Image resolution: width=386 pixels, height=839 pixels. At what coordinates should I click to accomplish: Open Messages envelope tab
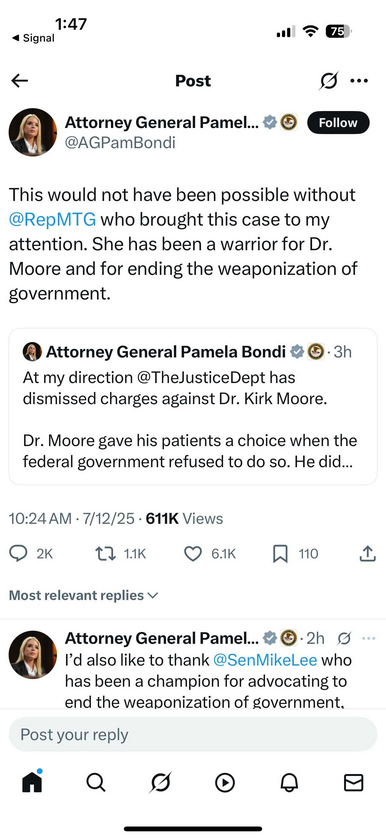coord(353,782)
